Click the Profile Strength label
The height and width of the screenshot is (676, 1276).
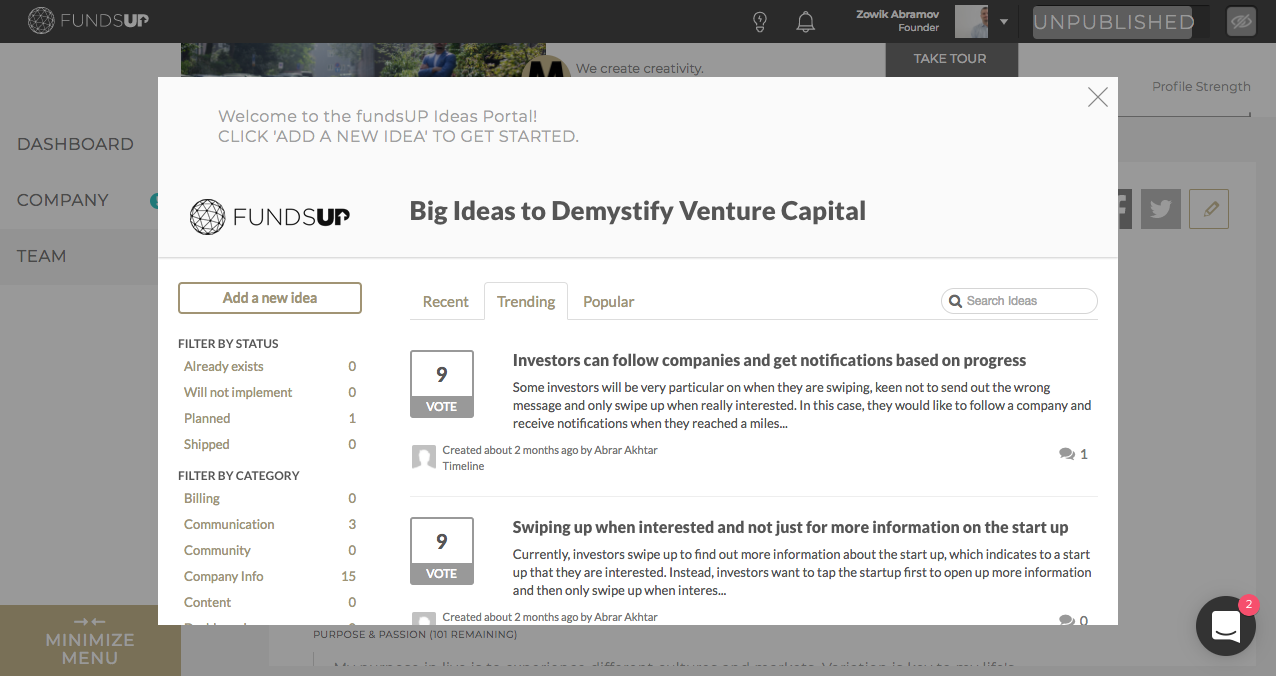tap(1201, 87)
